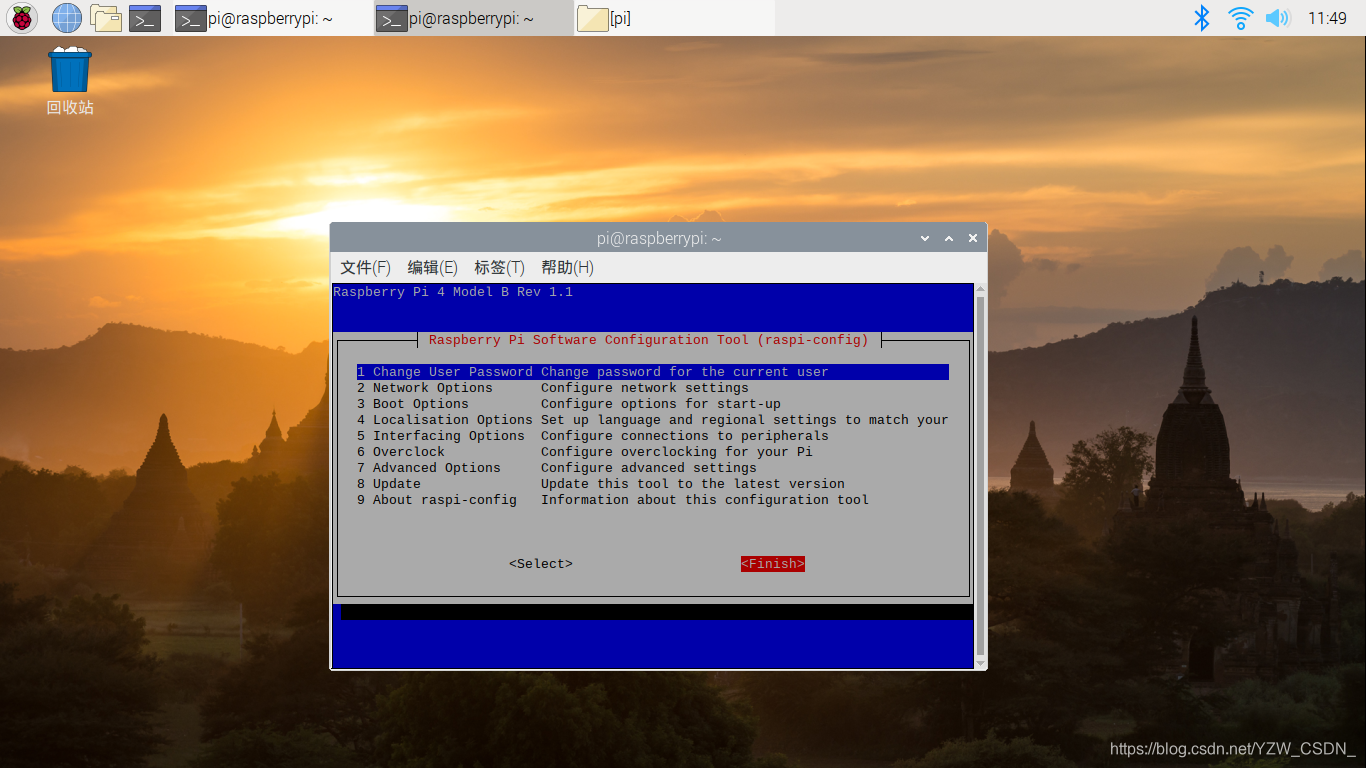Image resolution: width=1366 pixels, height=768 pixels.
Task: Click the <Finish> button
Action: [773, 564]
